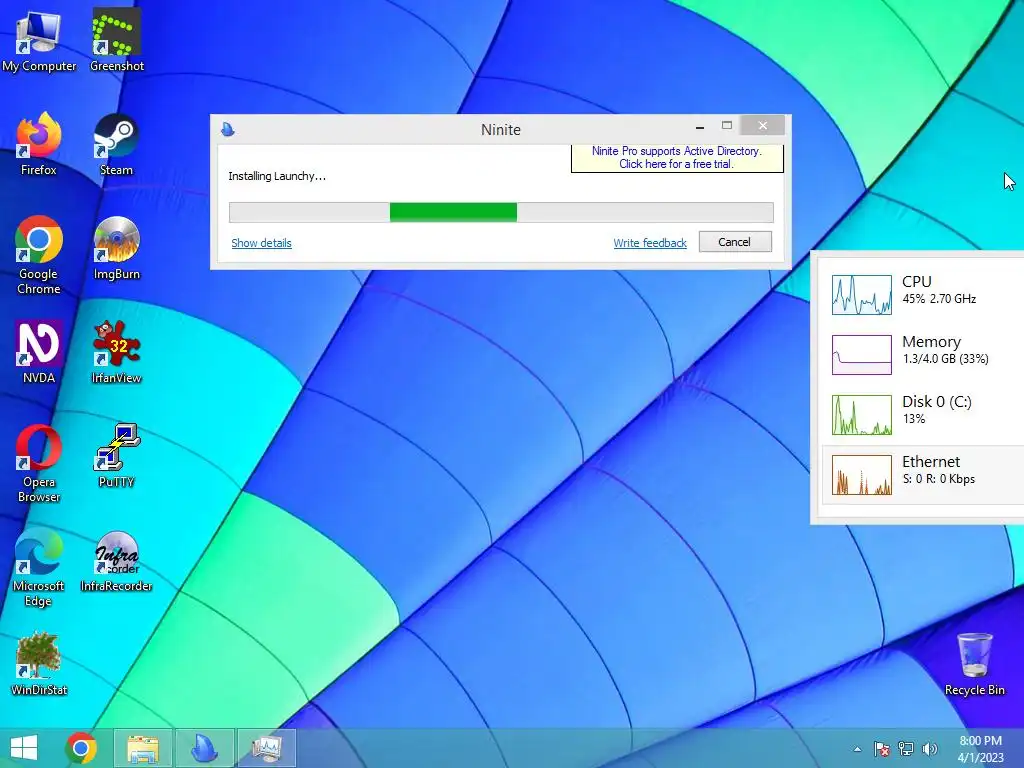Open the My Computer desktop icon
This screenshot has width=1024, height=768.
click(39, 40)
